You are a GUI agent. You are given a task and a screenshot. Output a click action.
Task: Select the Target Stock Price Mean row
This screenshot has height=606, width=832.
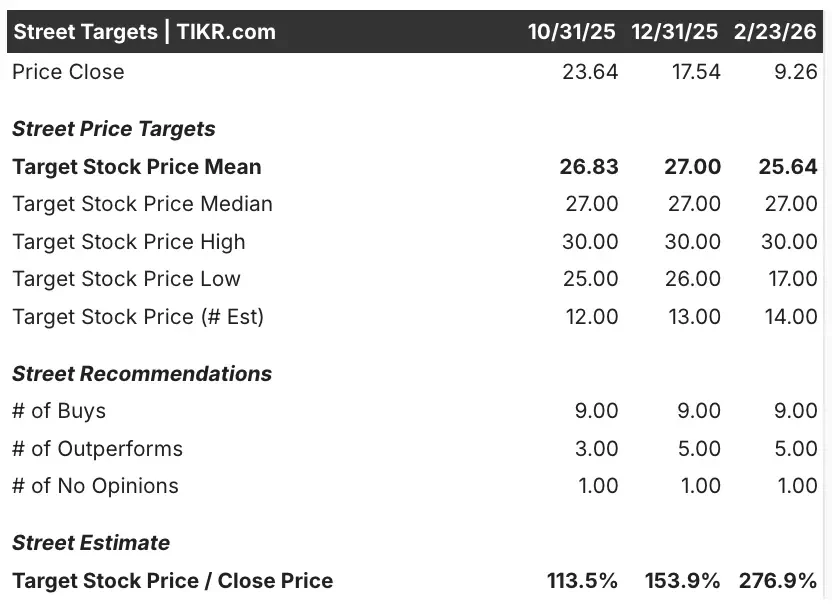tap(415, 167)
